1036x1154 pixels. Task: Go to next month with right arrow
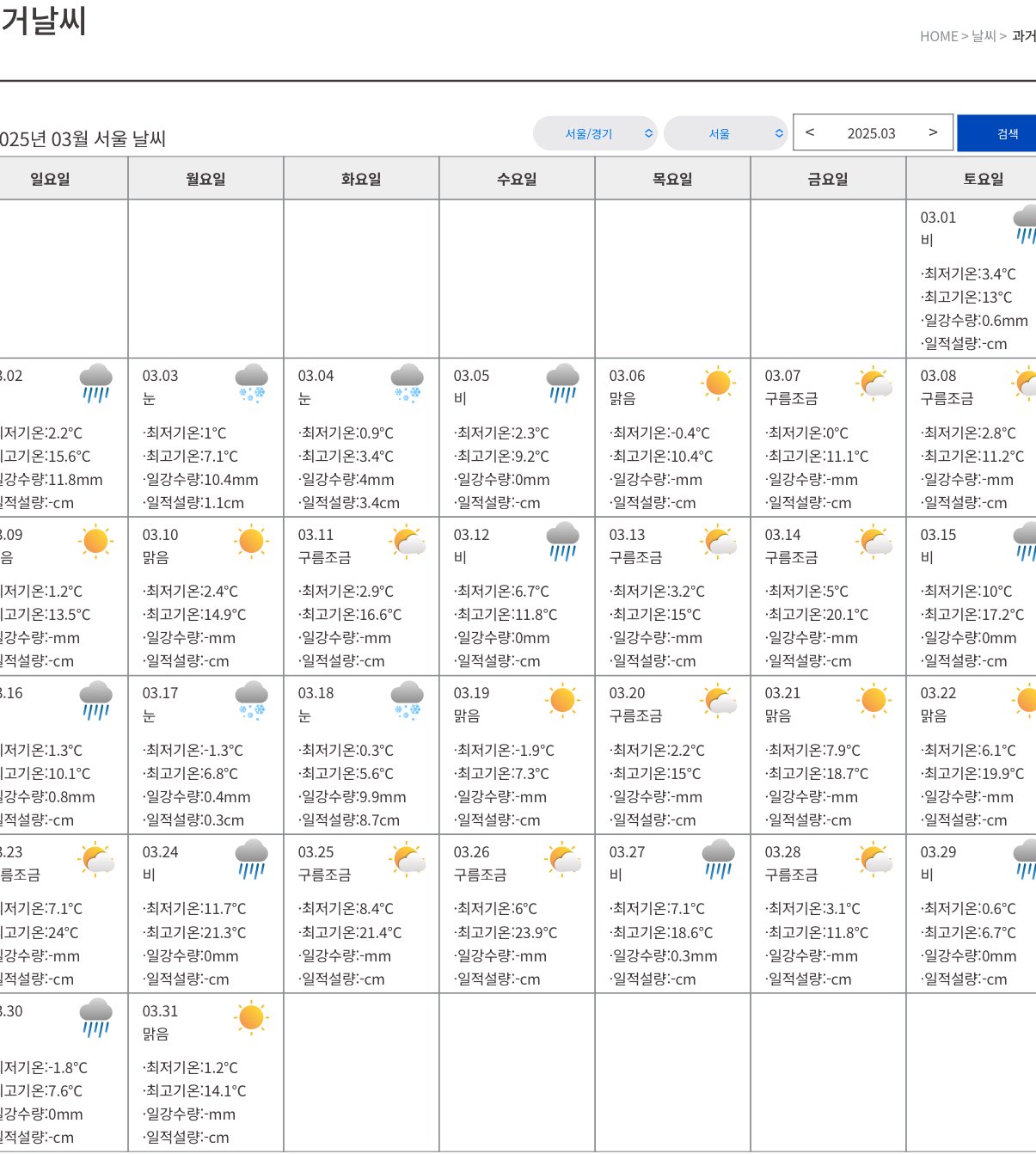[933, 132]
